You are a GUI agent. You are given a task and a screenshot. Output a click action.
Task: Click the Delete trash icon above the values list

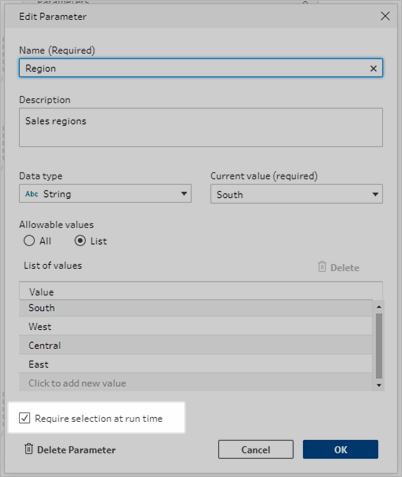322,267
